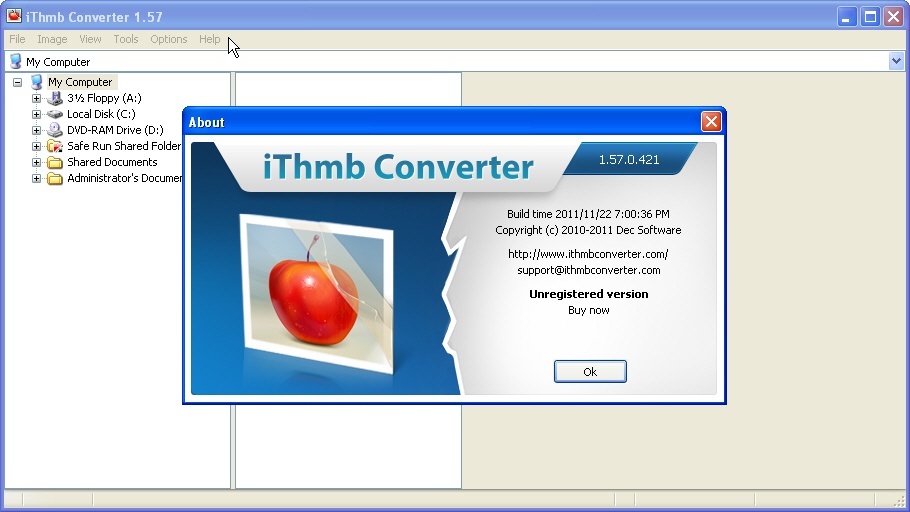The width and height of the screenshot is (910, 512).
Task: Click the computer icon in address bar
Action: [16, 62]
